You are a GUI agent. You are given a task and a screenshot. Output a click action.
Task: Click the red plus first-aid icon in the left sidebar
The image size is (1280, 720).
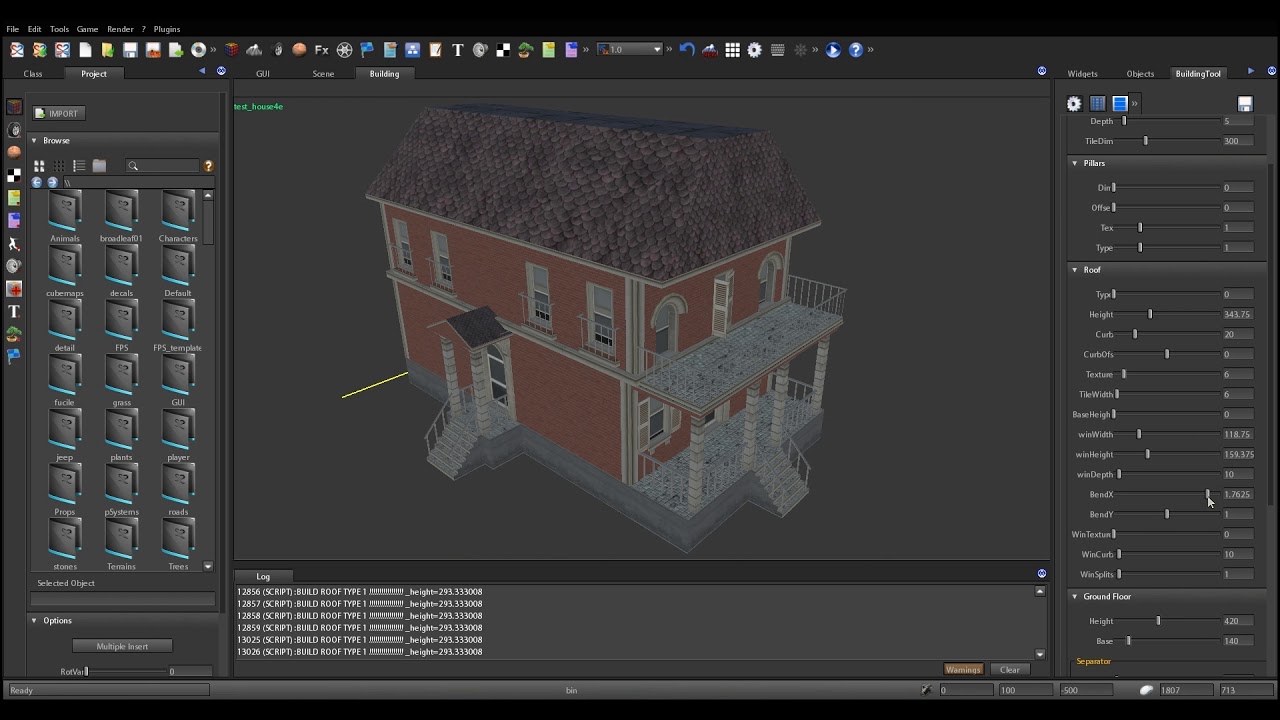pyautogui.click(x=14, y=289)
